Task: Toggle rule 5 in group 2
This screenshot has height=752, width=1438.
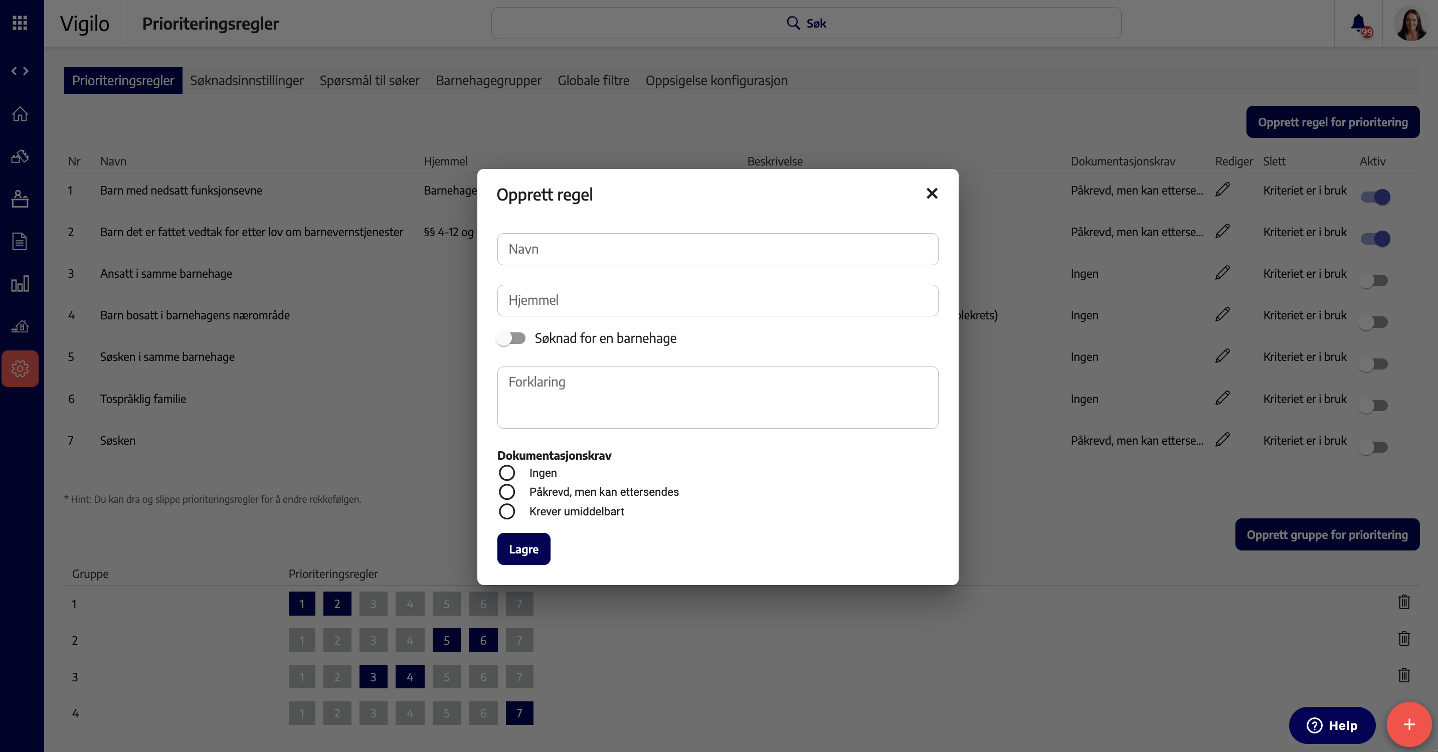Action: (x=447, y=640)
